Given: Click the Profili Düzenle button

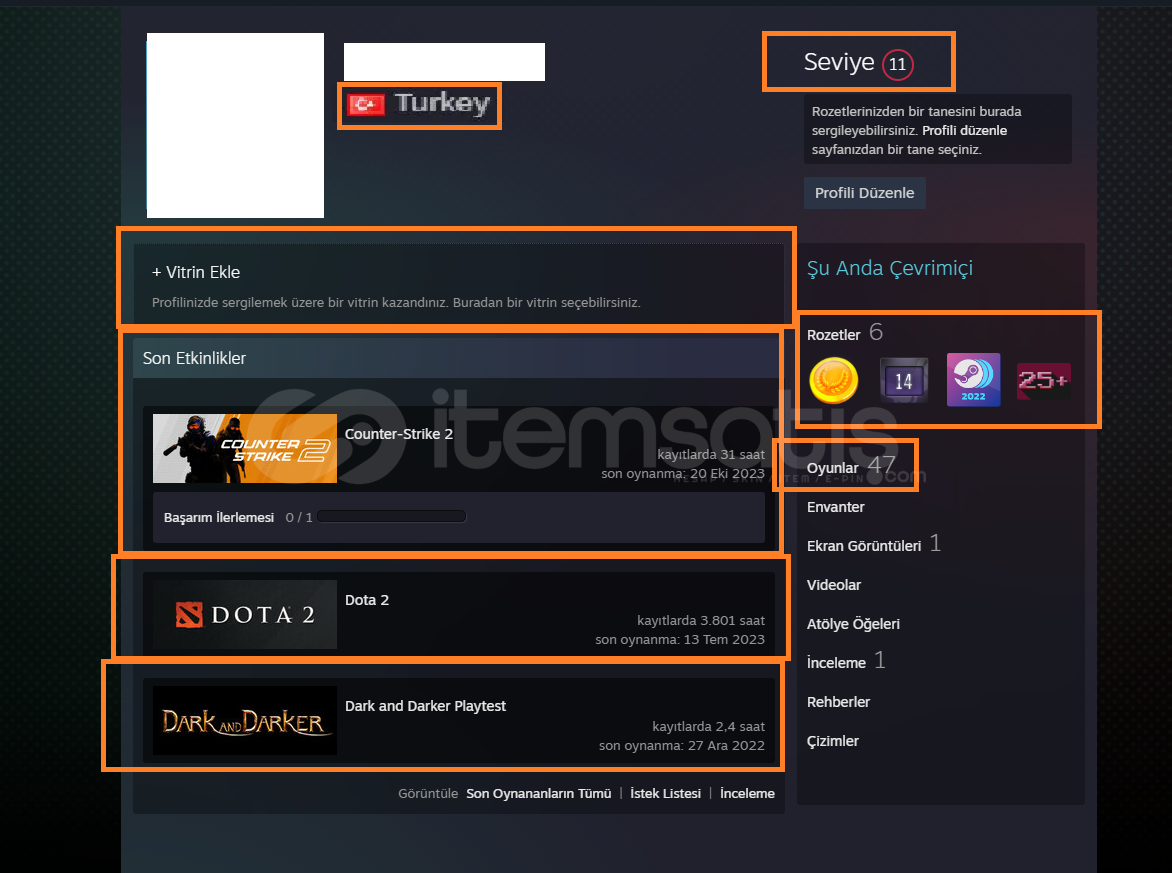Looking at the screenshot, I should tap(865, 193).
